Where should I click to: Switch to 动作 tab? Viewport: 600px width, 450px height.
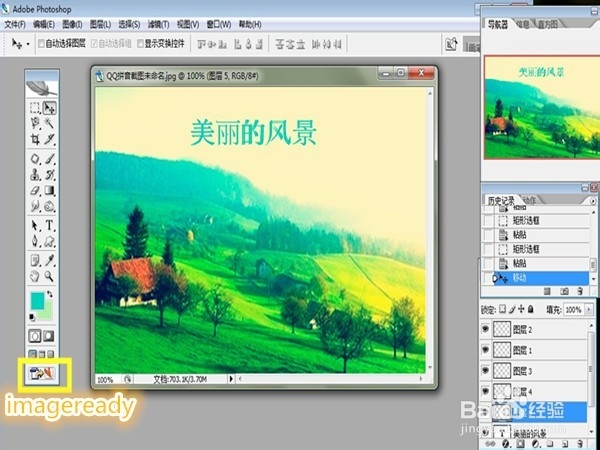pyautogui.click(x=530, y=200)
